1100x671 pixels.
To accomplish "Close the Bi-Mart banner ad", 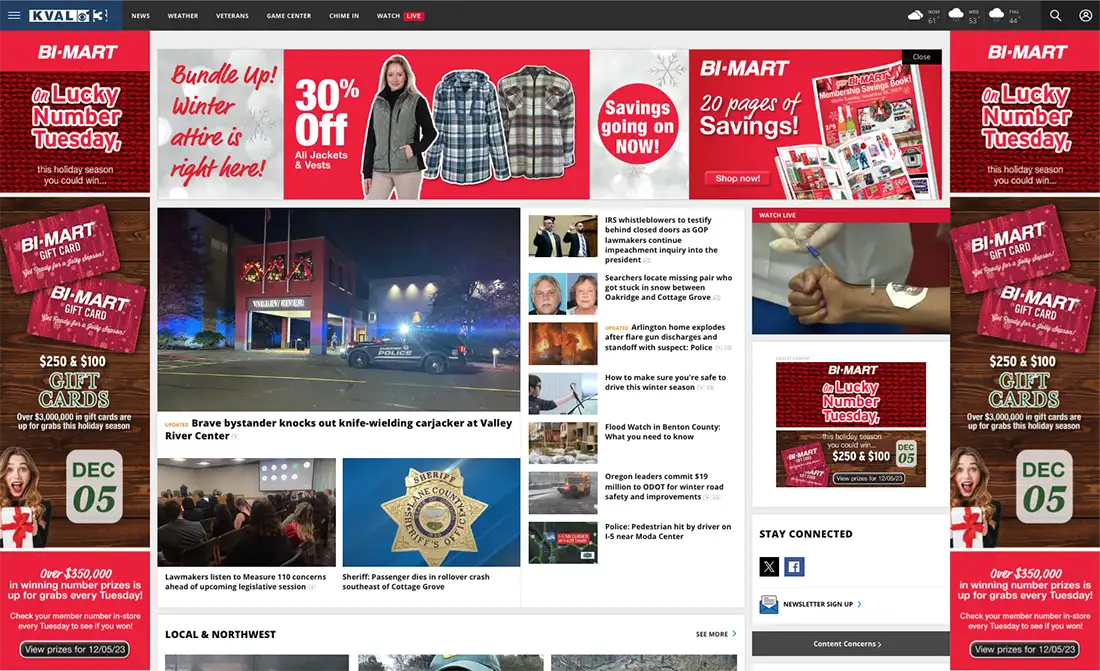I will pyautogui.click(x=921, y=57).
